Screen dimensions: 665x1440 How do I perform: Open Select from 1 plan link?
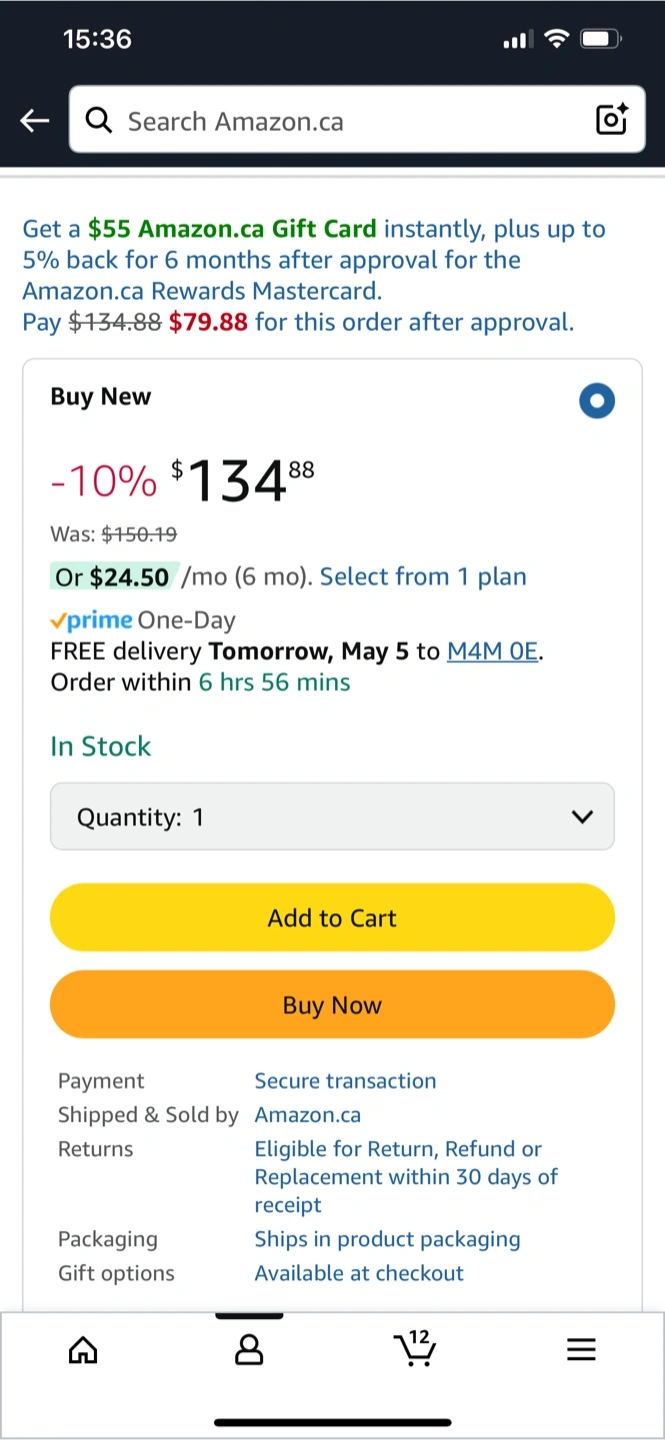(423, 577)
